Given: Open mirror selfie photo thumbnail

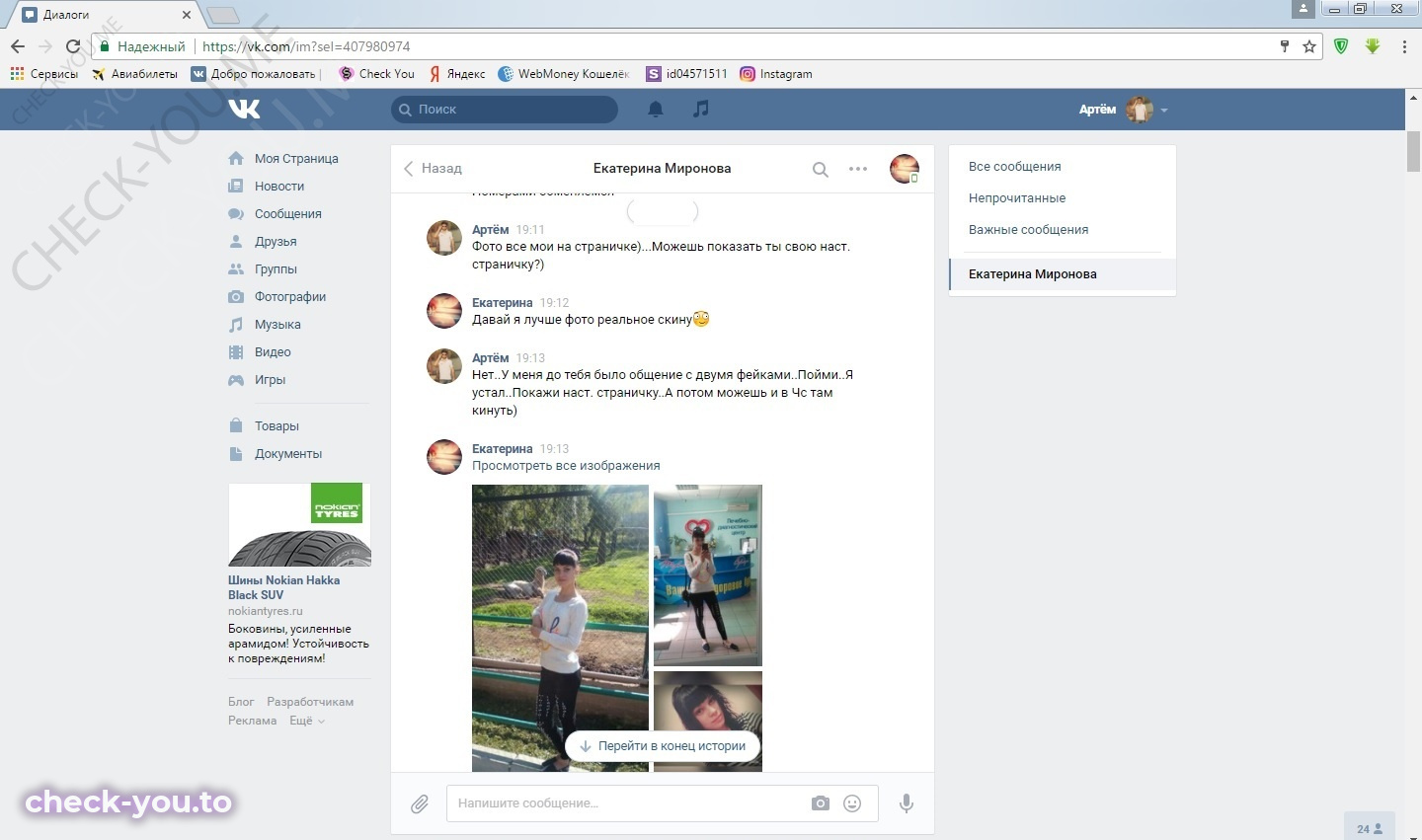Looking at the screenshot, I should [x=708, y=575].
